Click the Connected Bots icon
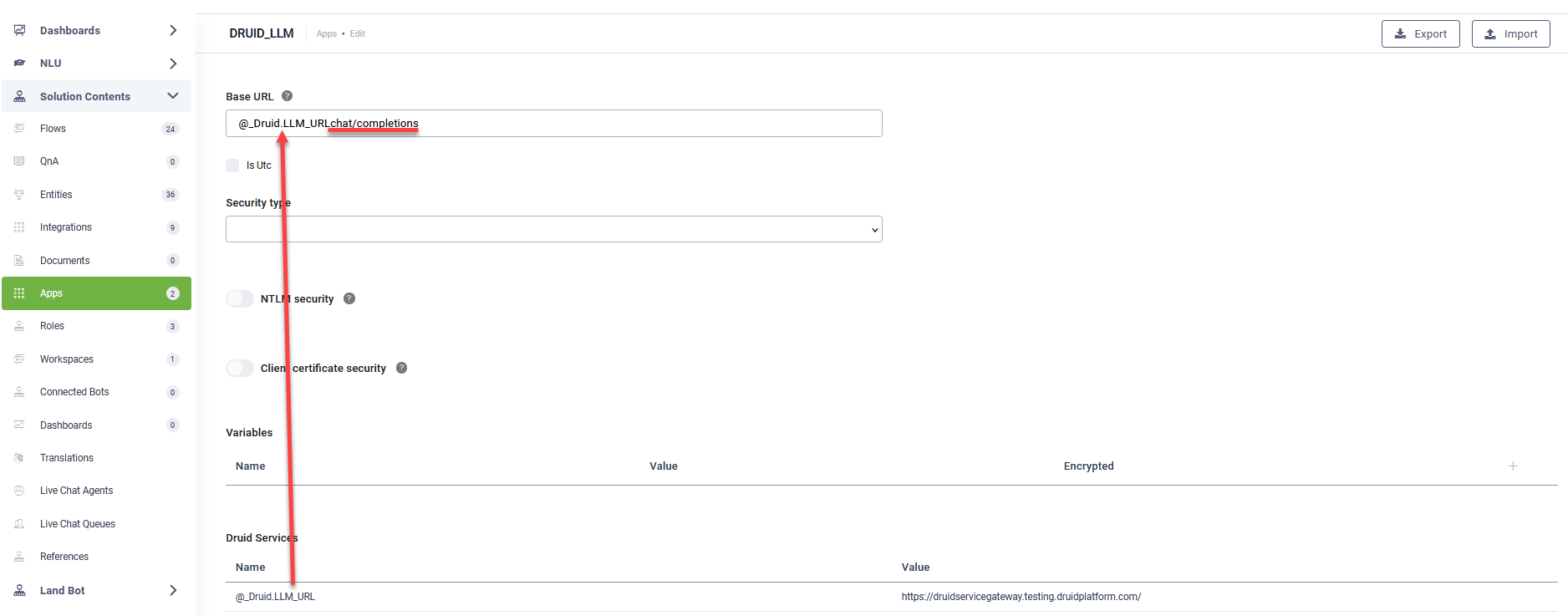This screenshot has height=616, width=1568. (19, 392)
